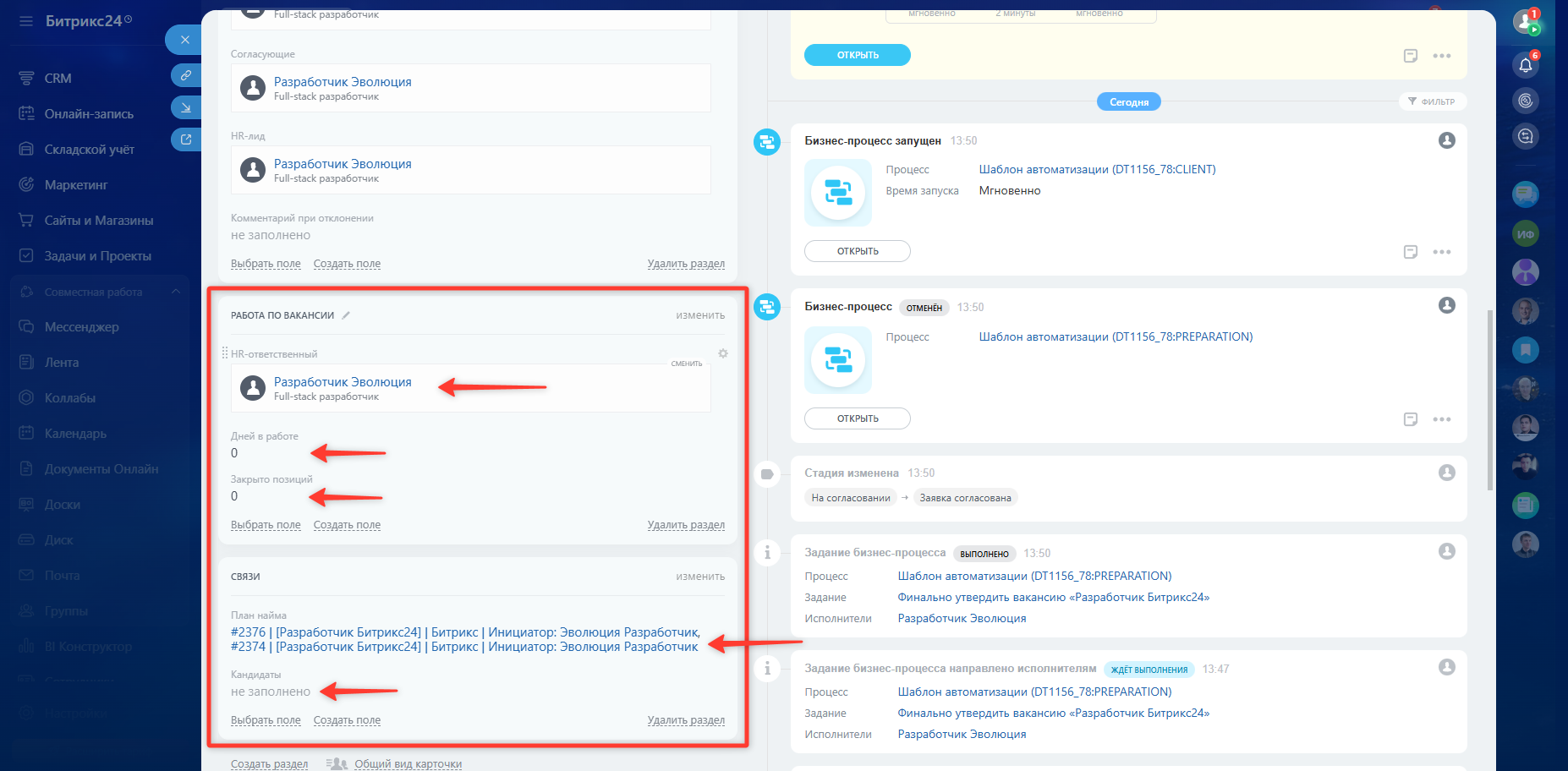
Task: Click СМЕНИТЬ for HR-ответственный
Action: [687, 364]
